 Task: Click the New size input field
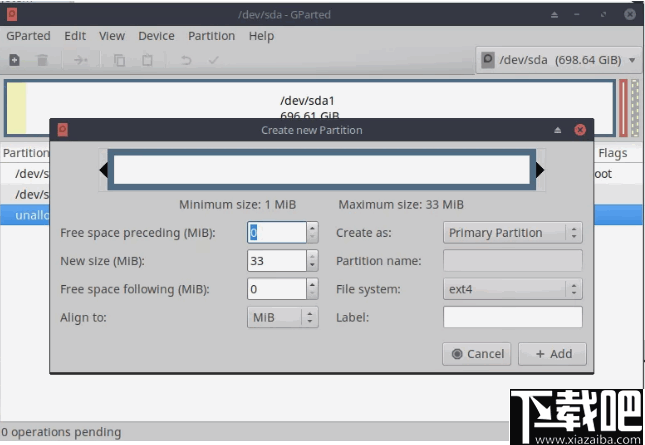[x=277, y=261]
